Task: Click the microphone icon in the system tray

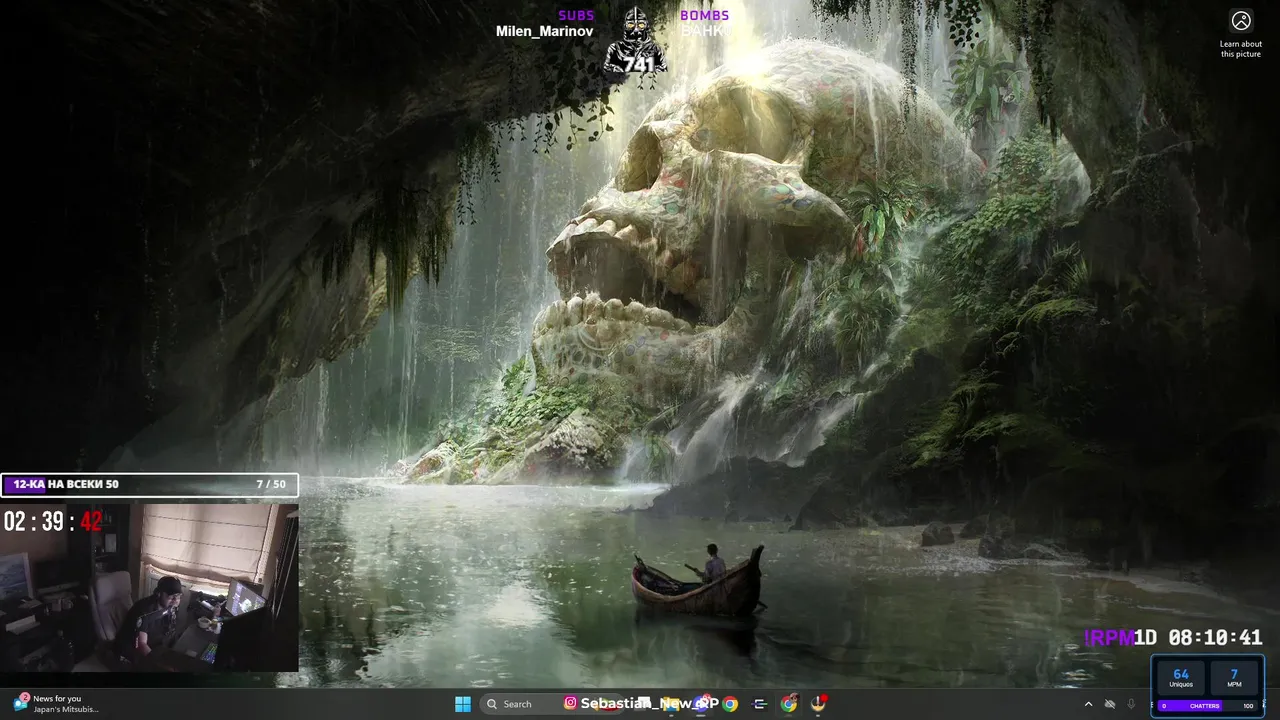Action: (x=1131, y=704)
